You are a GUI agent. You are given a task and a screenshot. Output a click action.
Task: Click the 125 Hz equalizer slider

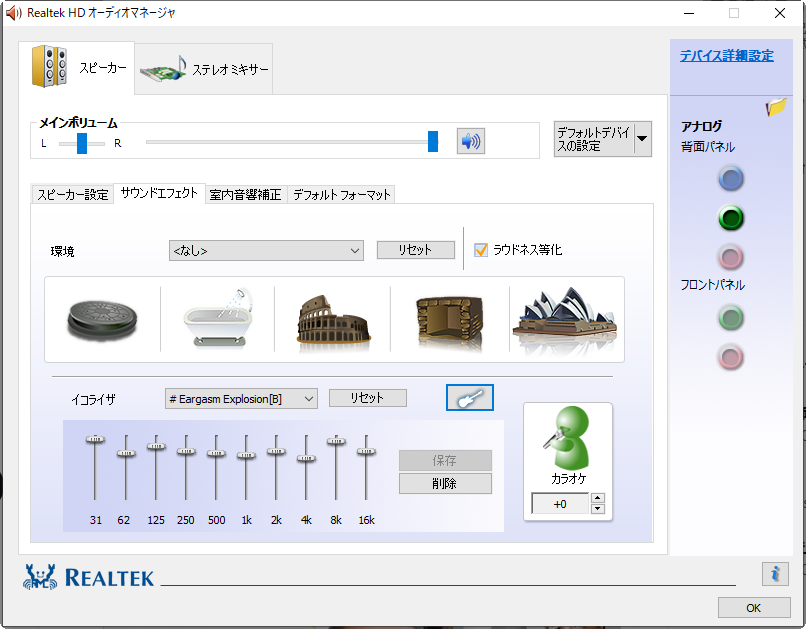[x=156, y=446]
